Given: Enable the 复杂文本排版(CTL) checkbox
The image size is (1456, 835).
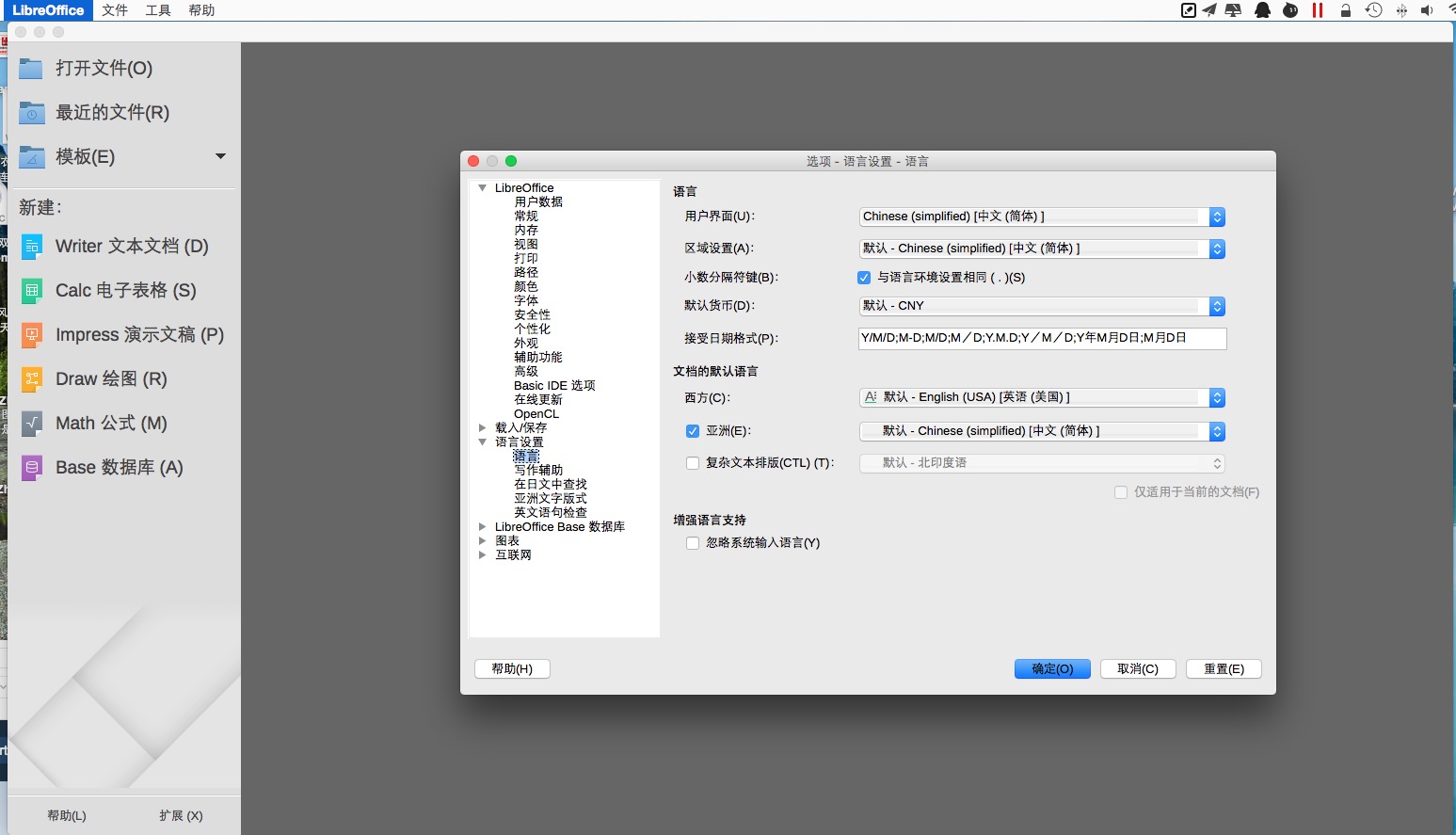Looking at the screenshot, I should (693, 463).
